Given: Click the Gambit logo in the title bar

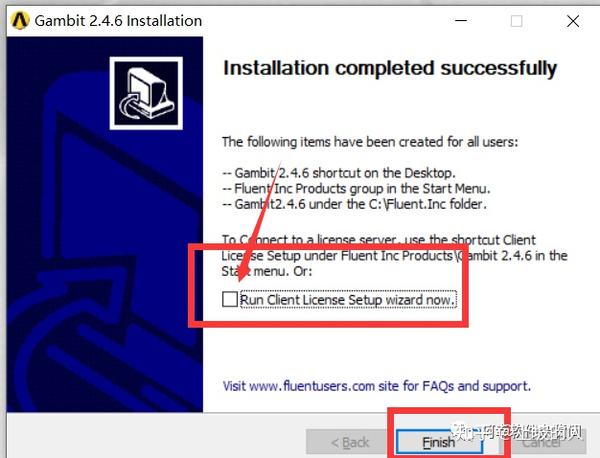Looking at the screenshot, I should pos(20,20).
